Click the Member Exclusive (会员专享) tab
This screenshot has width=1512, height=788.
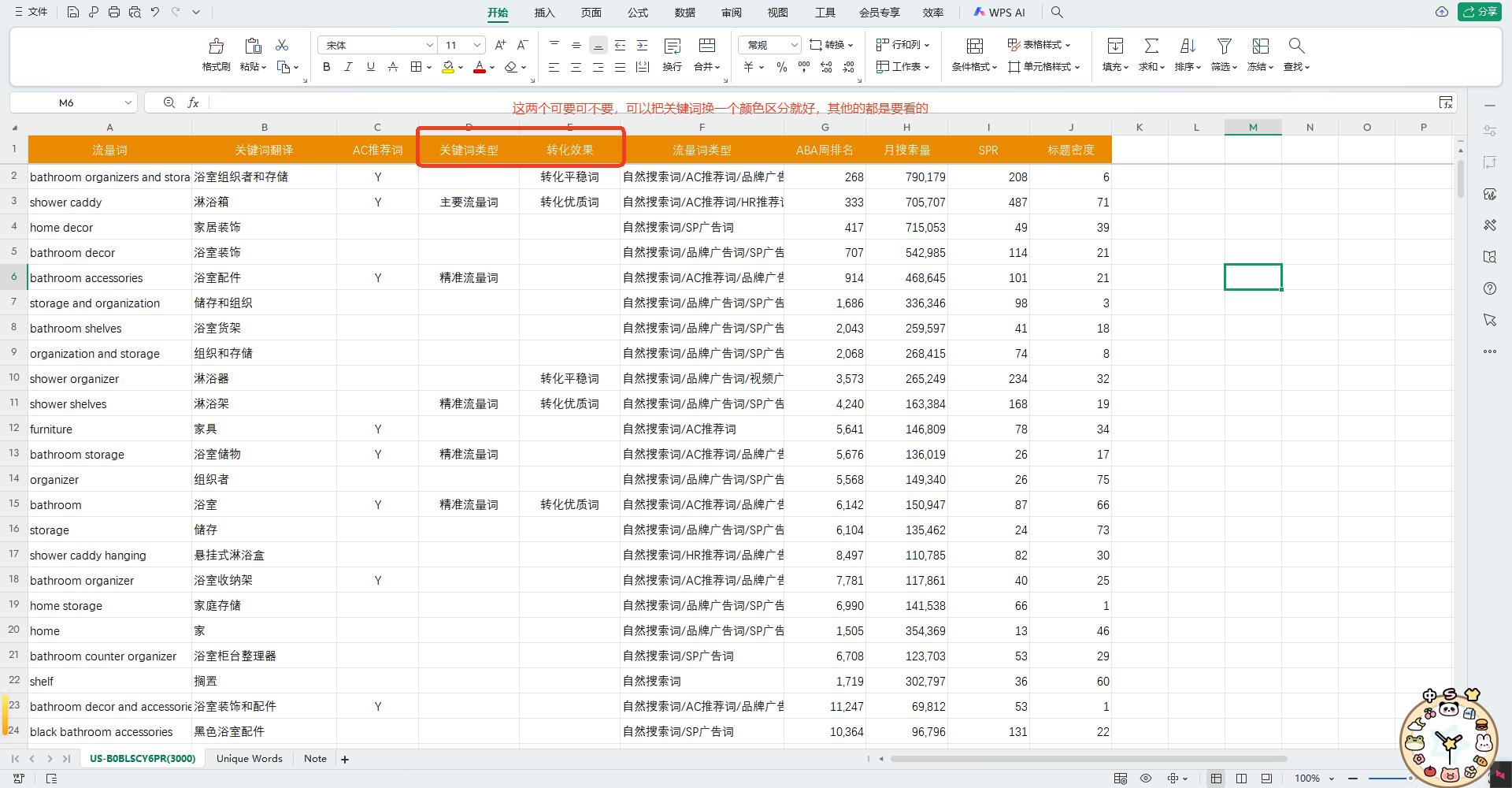[879, 13]
